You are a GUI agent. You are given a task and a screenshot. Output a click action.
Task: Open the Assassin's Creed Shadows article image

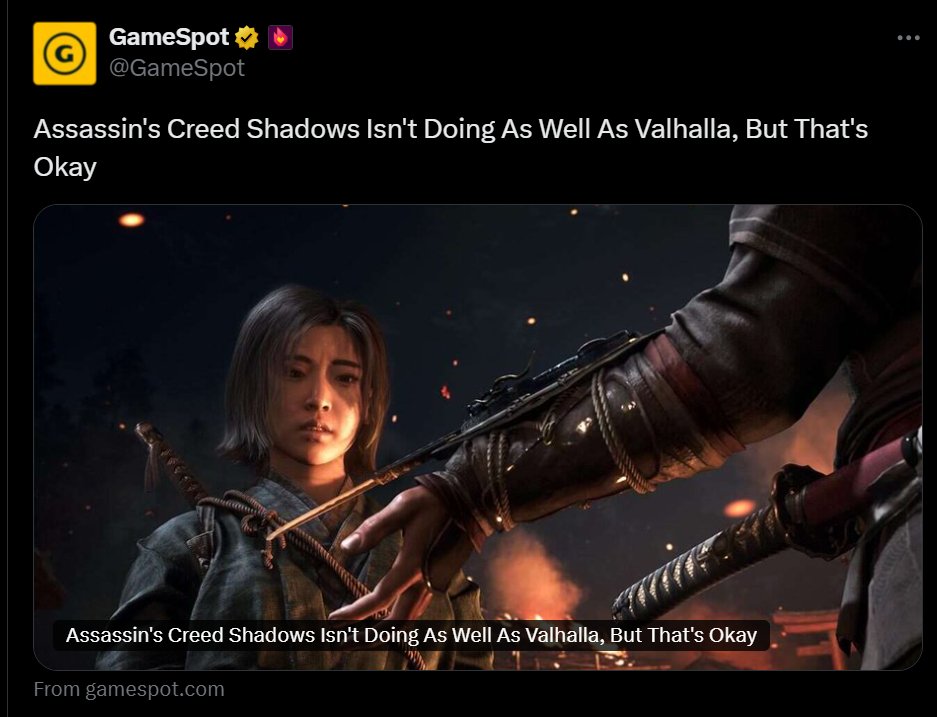click(478, 437)
